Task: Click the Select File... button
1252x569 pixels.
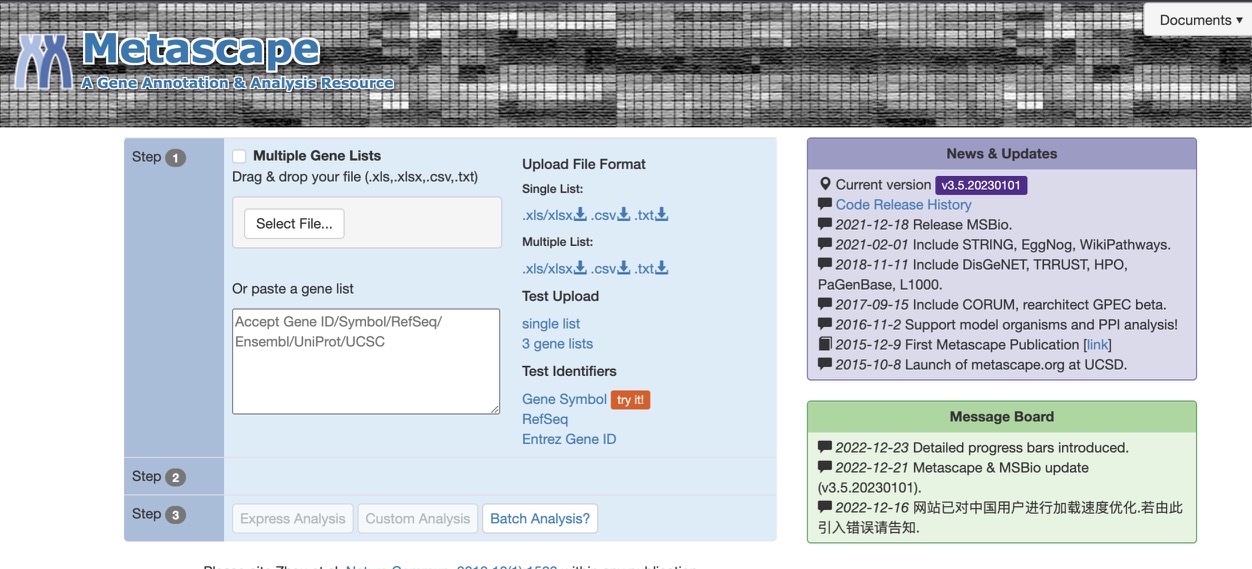Action: click(294, 223)
